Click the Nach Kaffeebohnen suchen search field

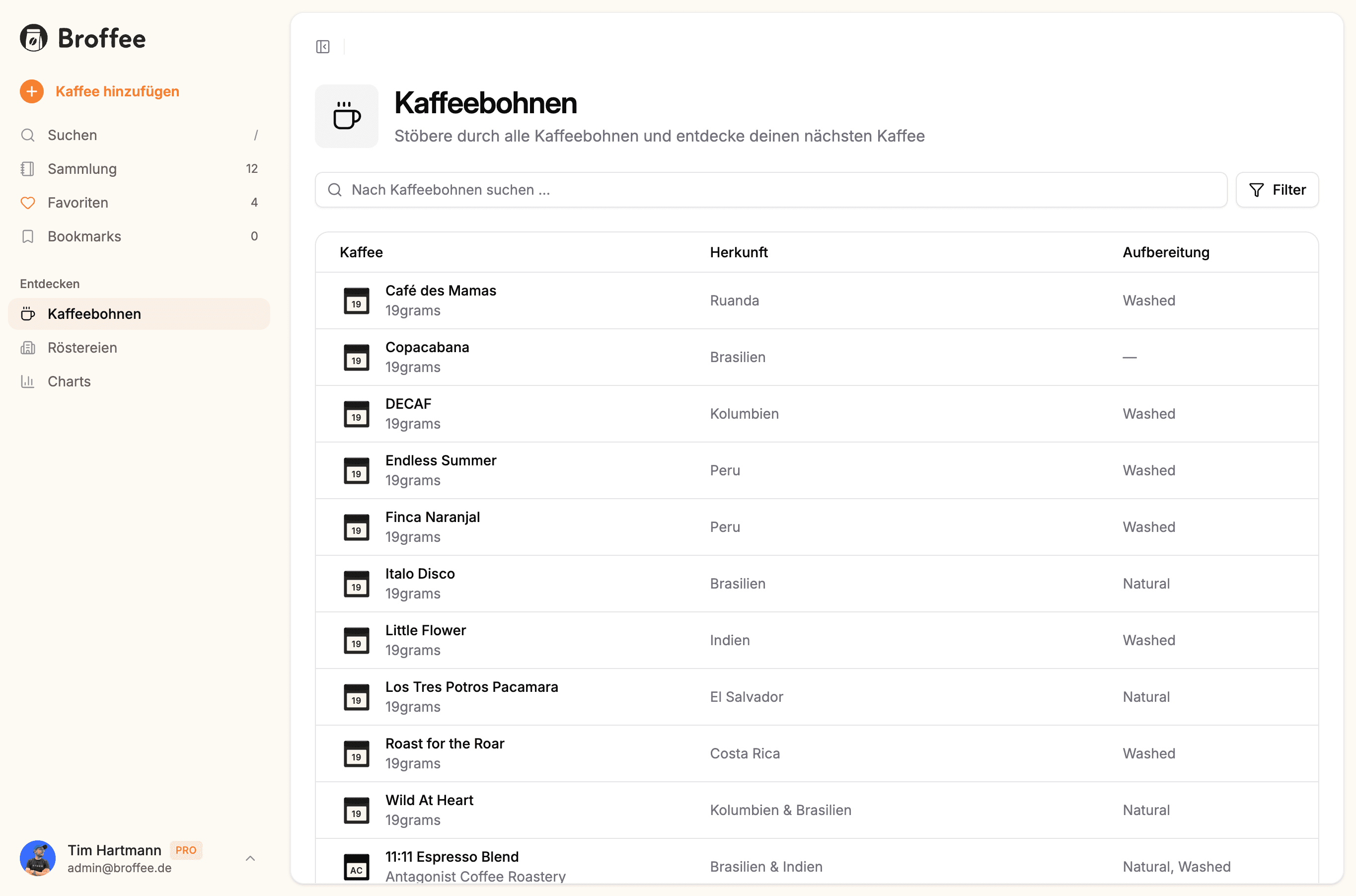[771, 190]
